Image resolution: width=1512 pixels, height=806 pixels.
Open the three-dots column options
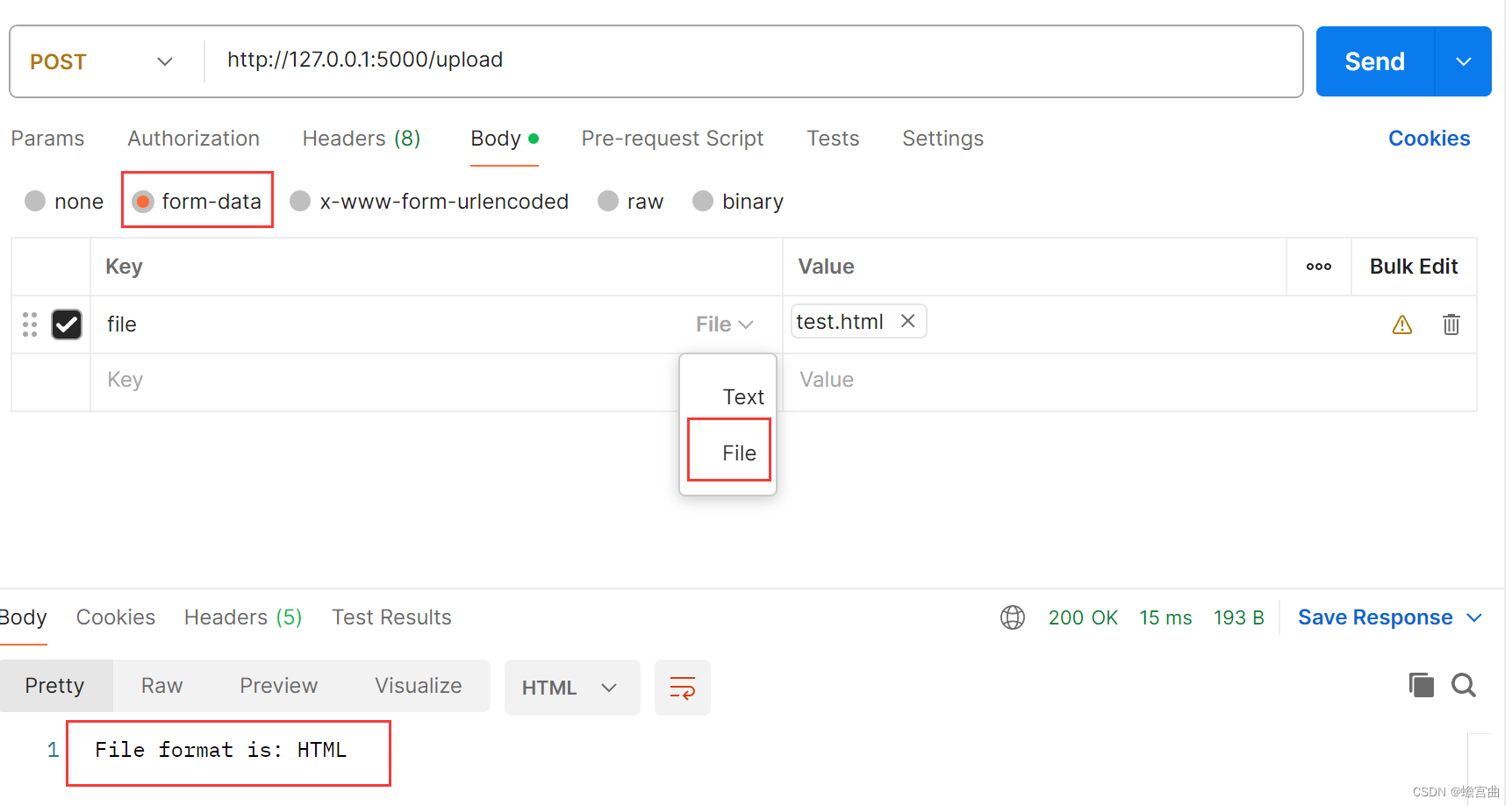(x=1318, y=267)
